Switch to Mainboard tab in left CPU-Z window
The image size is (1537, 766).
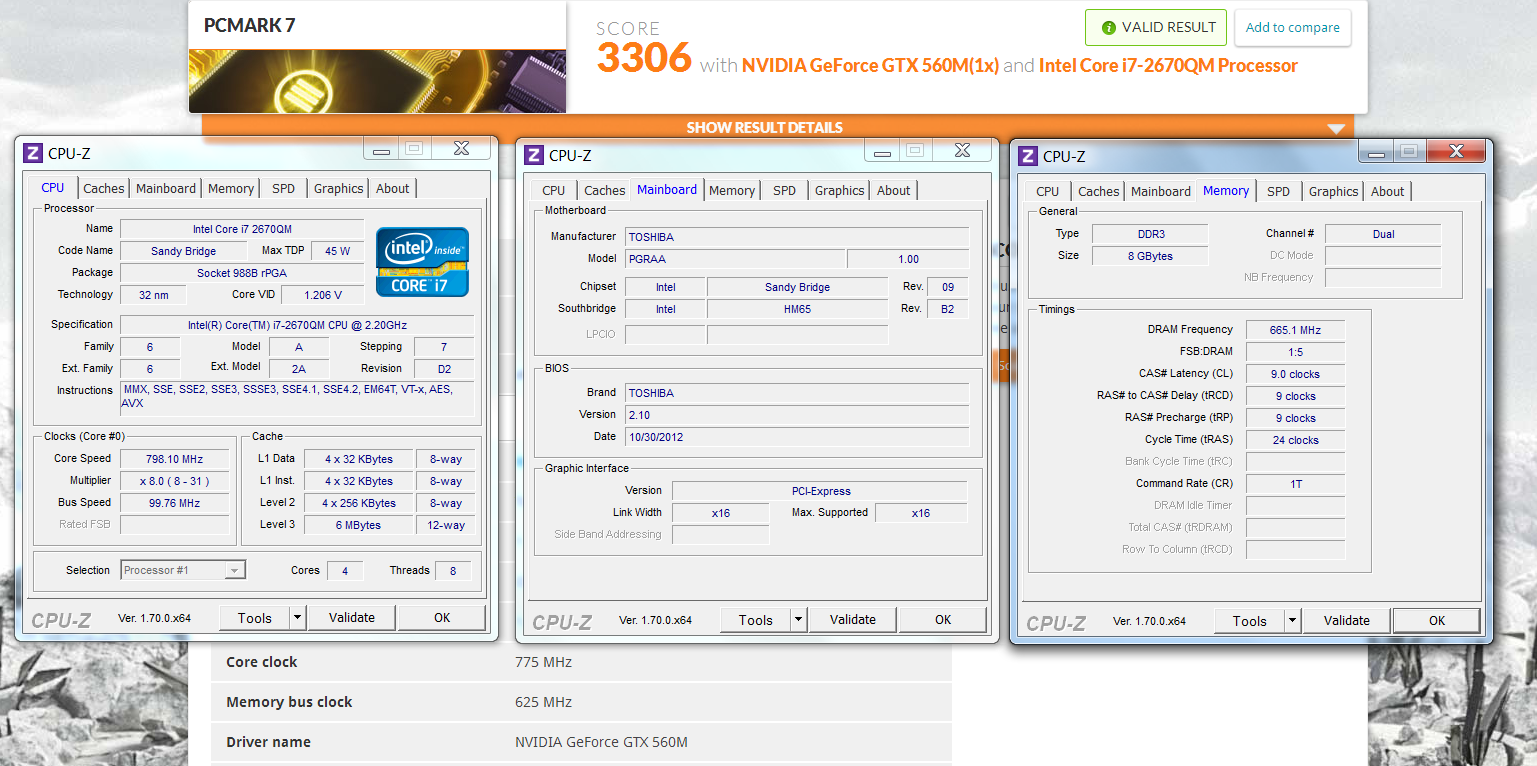click(166, 188)
